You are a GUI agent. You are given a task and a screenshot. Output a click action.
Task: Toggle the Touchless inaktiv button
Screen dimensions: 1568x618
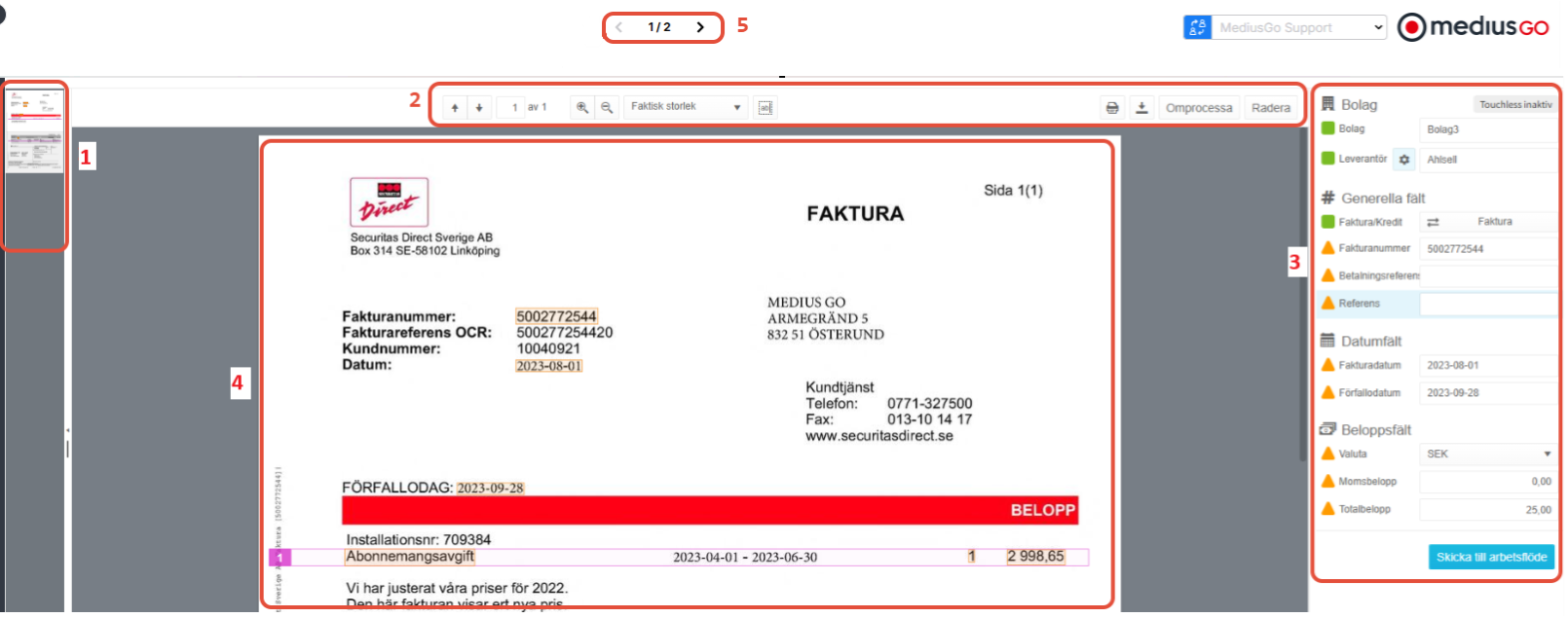pos(1515,104)
